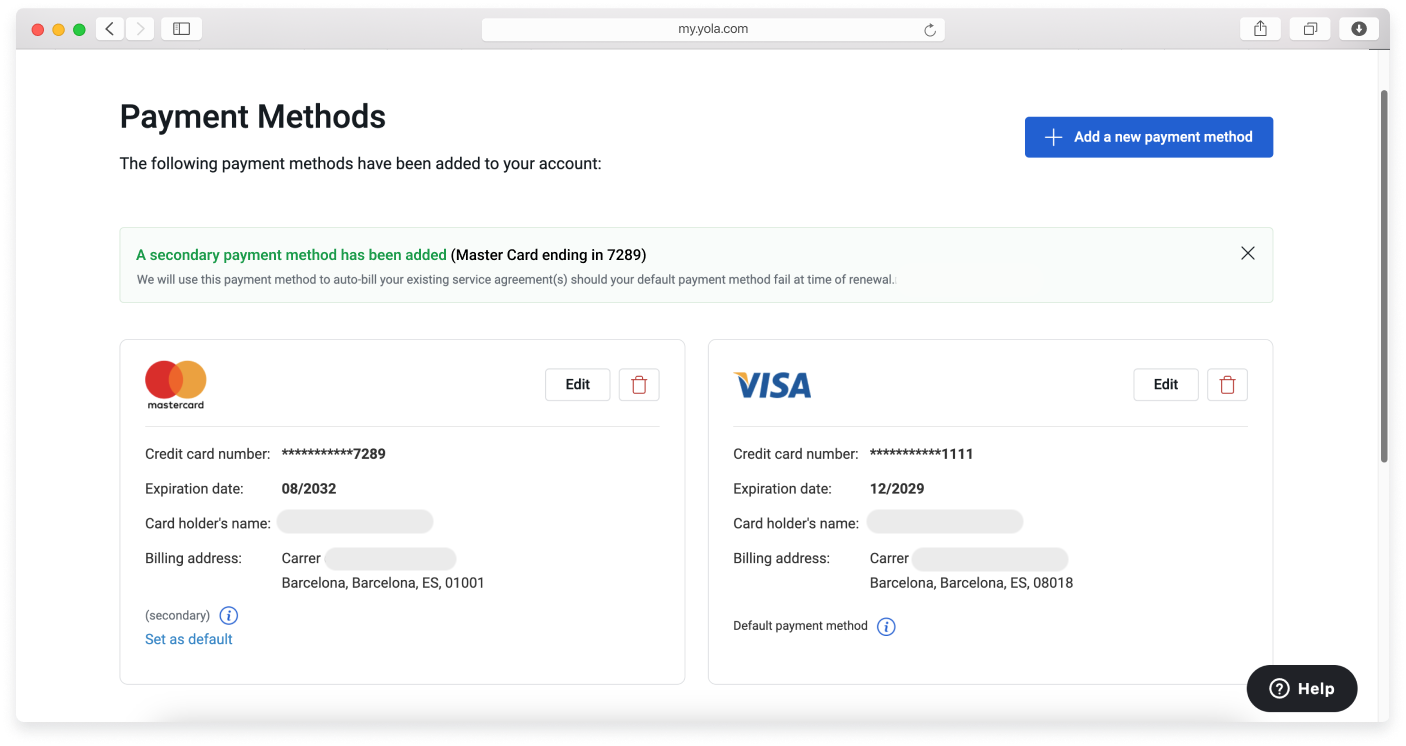Screen dimensions: 1406x746
Task: Click Add a new payment method
Action: 1148,137
